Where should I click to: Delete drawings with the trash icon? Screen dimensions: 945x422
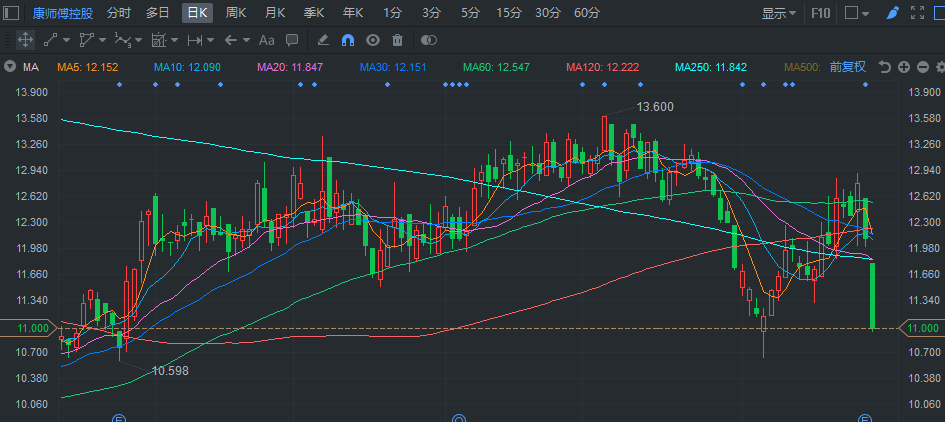(x=397, y=40)
